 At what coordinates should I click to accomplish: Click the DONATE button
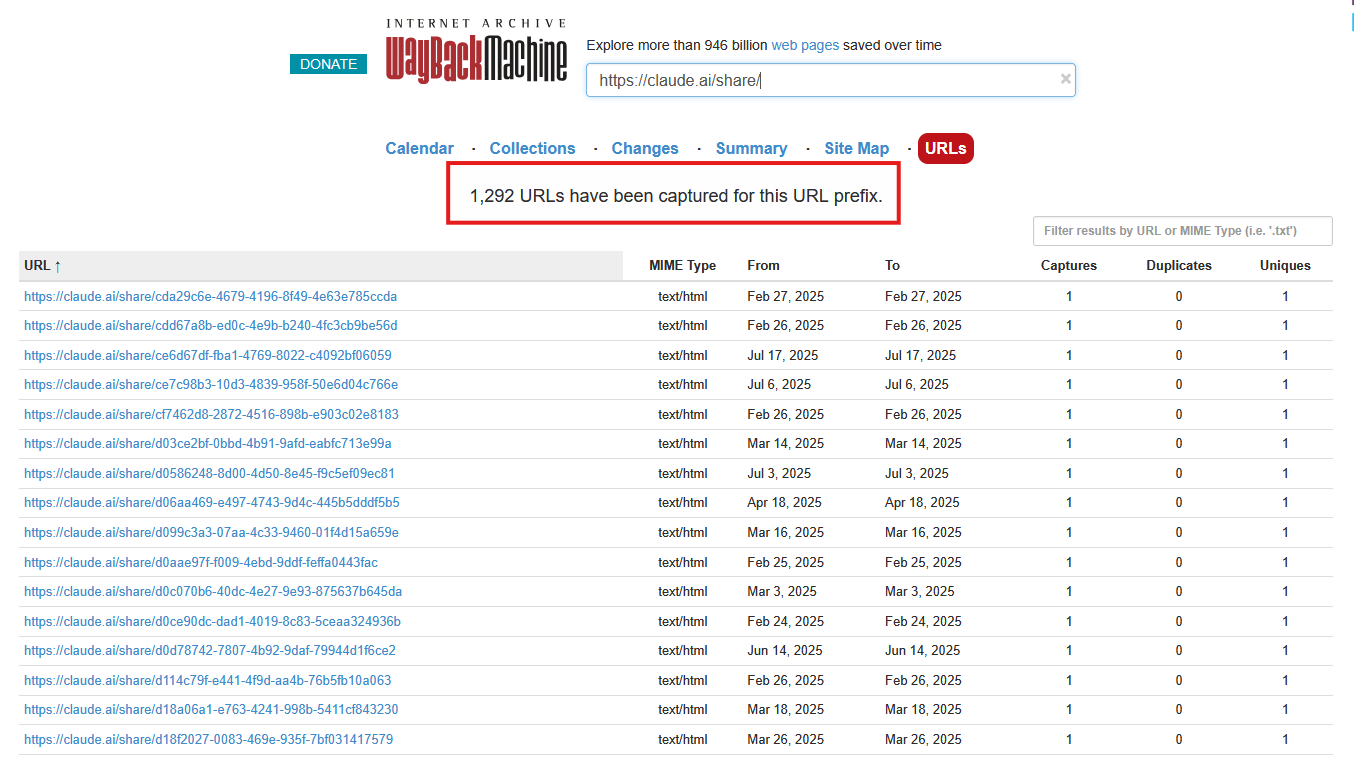click(329, 64)
